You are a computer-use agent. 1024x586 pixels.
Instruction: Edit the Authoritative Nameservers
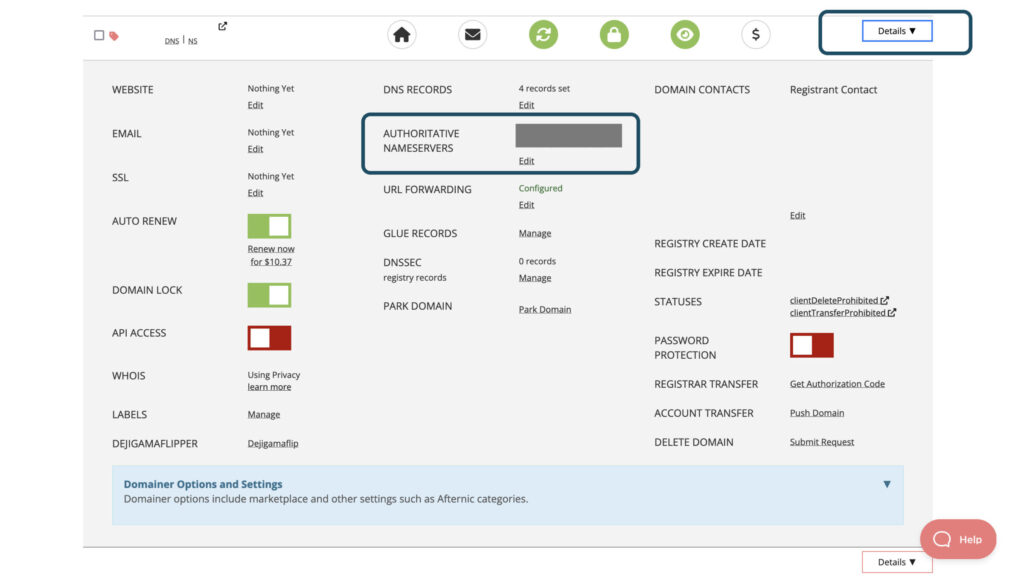526,161
